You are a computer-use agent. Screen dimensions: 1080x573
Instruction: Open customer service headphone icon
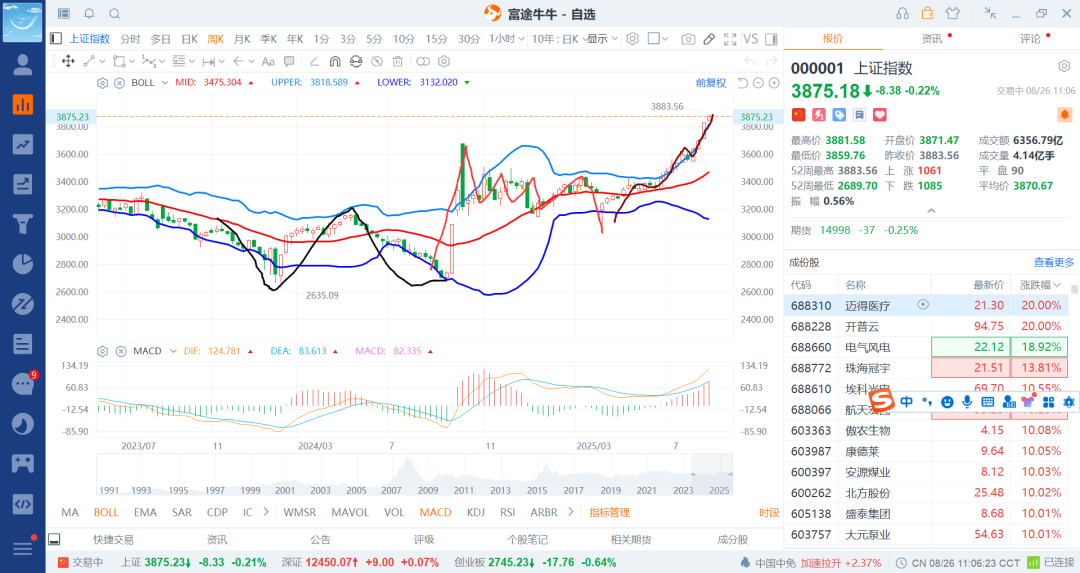(903, 13)
